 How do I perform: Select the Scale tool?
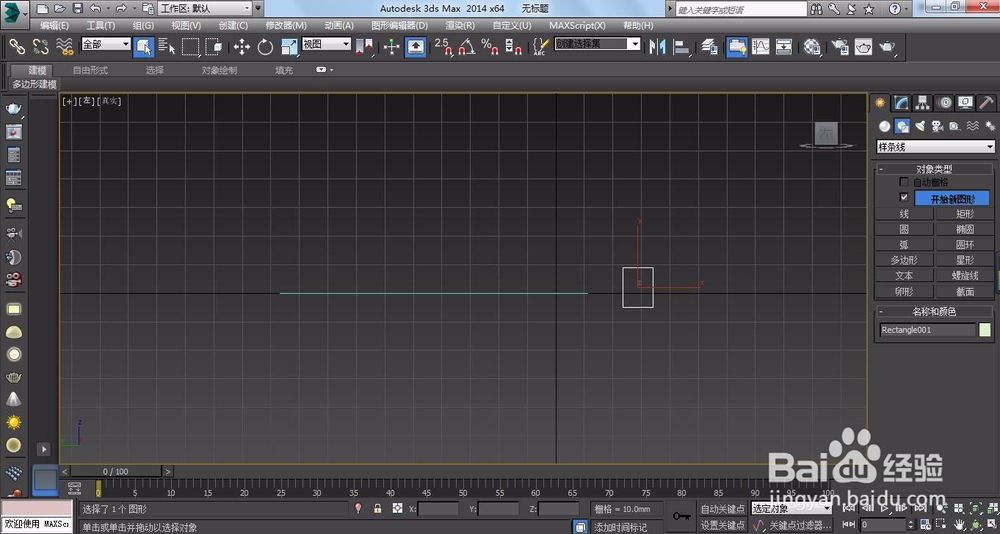(x=289, y=47)
